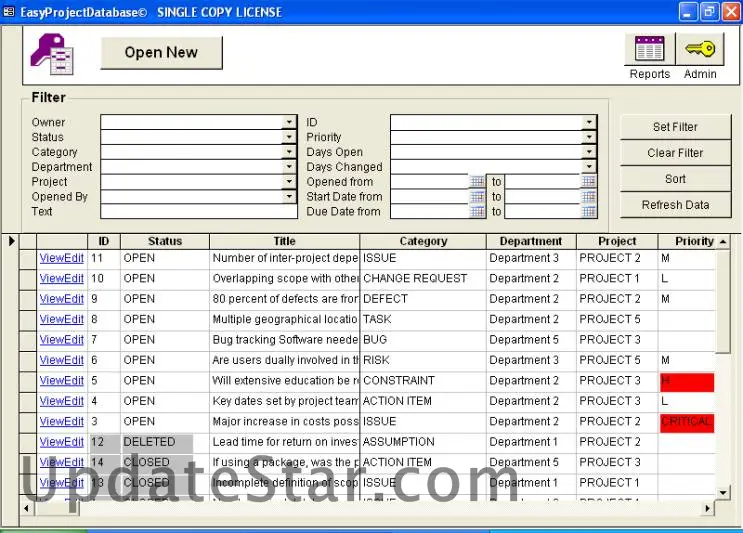Image resolution: width=743 pixels, height=533 pixels.
Task: Open ViewEdit link for record ID 11
Action: (61, 258)
